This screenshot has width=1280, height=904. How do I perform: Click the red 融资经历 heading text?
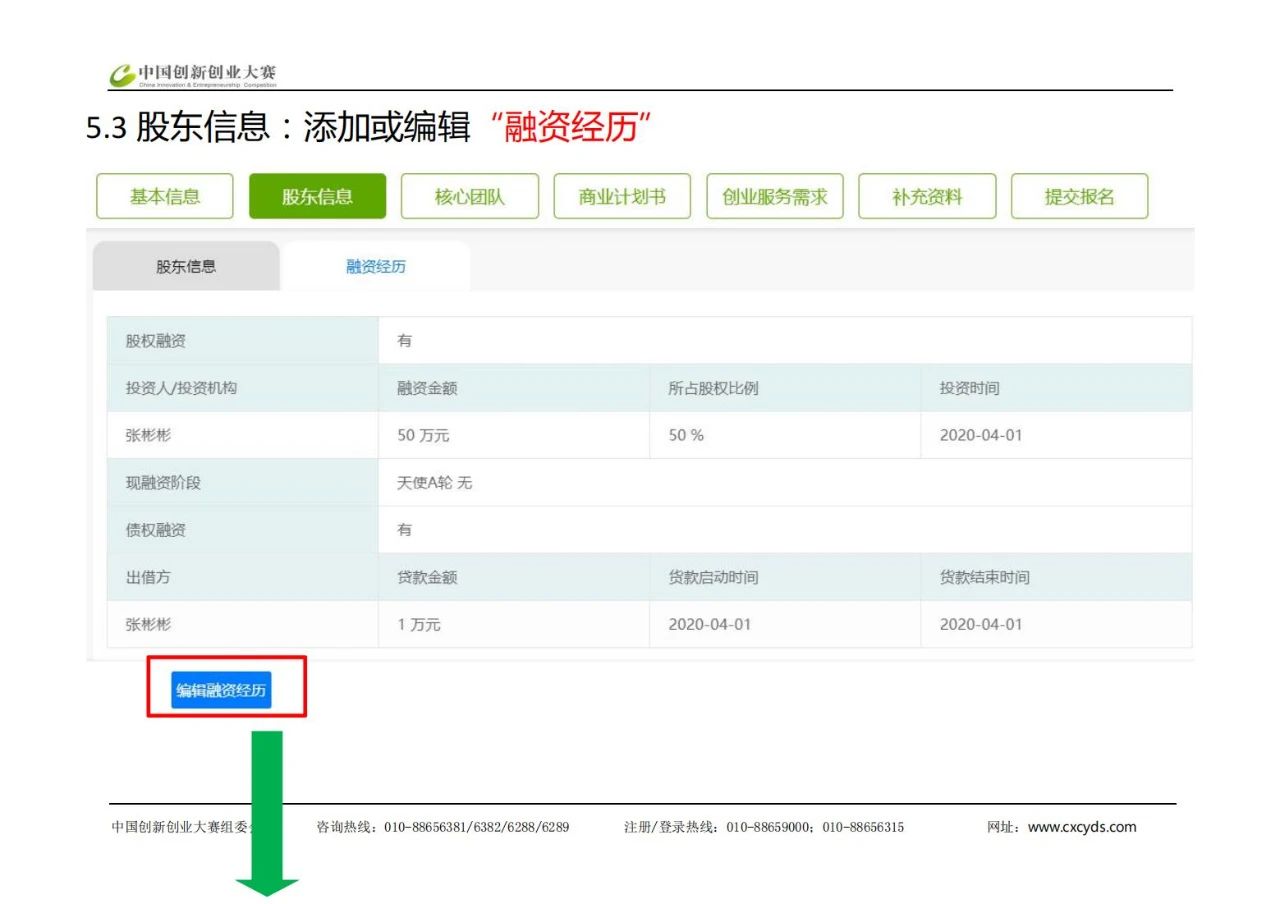coord(570,129)
